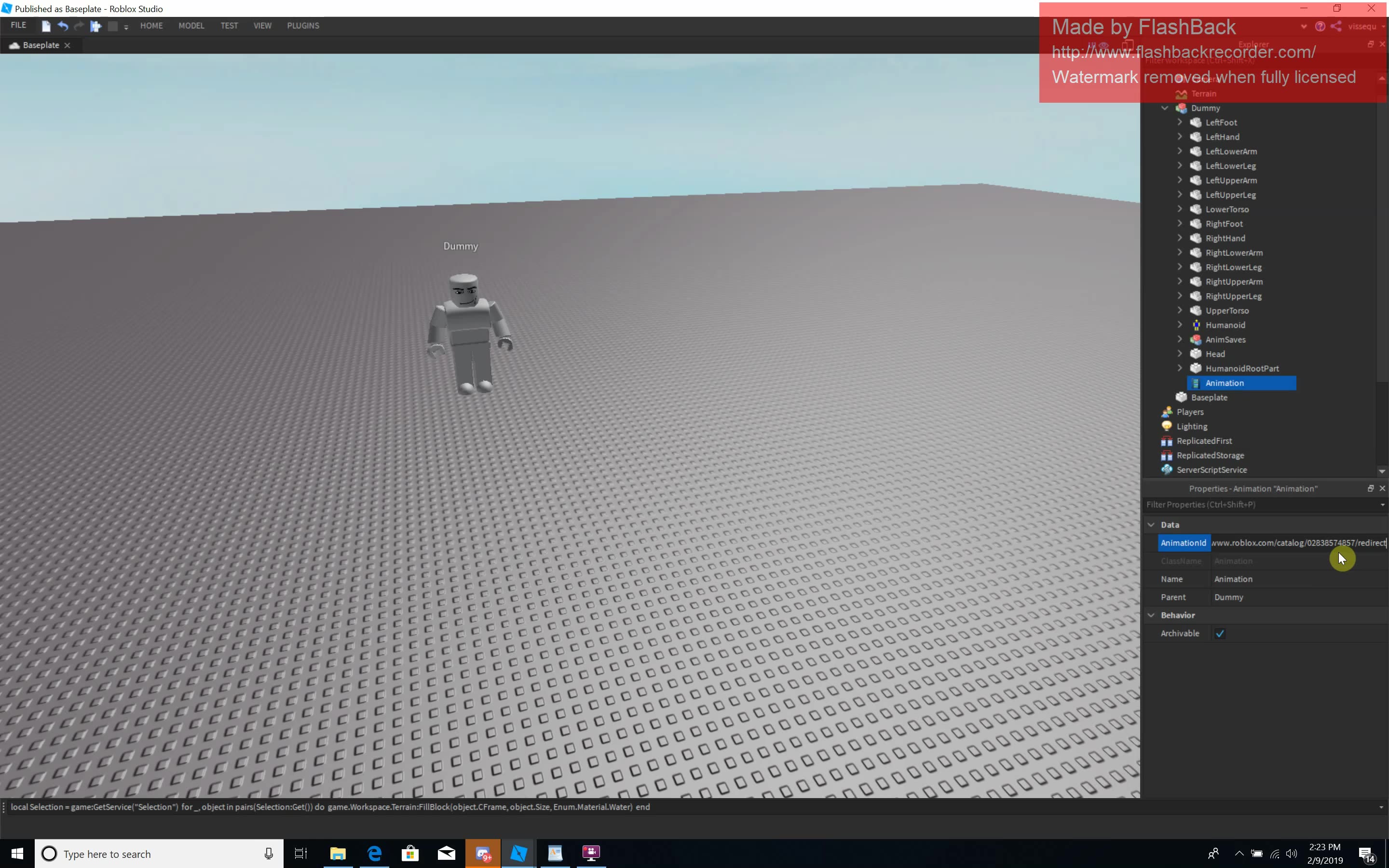Click the blue Play test icon in quick access
The image size is (1389, 868).
[95, 26]
